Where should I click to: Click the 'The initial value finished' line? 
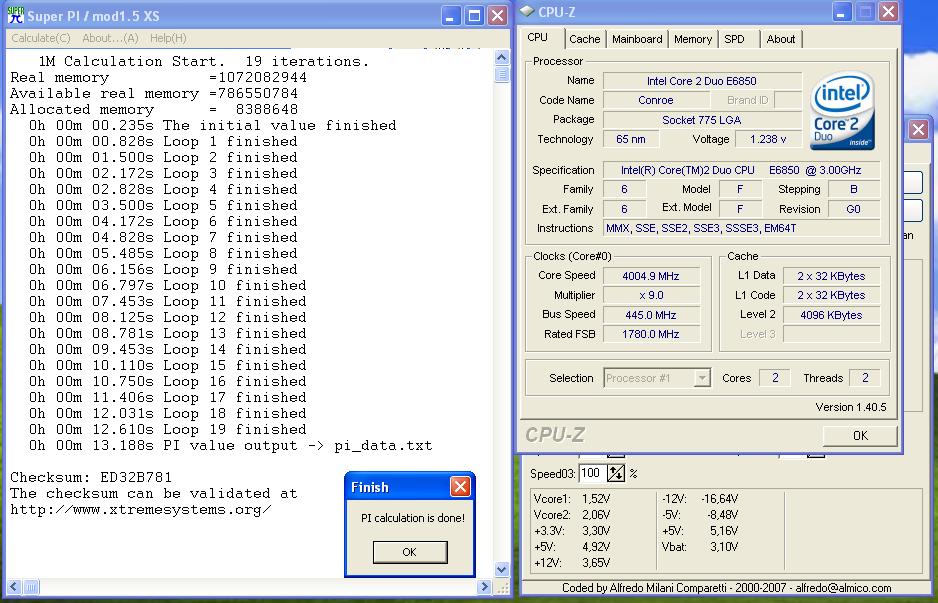pyautogui.click(x=212, y=126)
